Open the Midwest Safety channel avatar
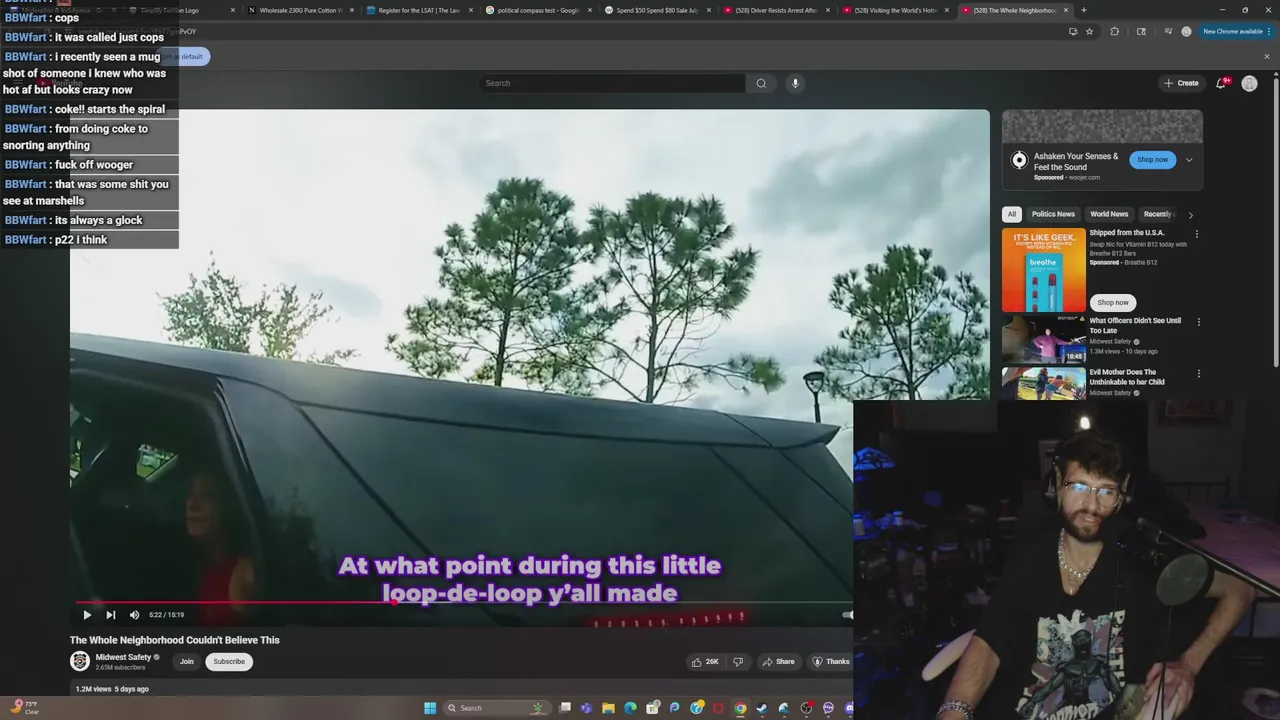 (x=79, y=661)
